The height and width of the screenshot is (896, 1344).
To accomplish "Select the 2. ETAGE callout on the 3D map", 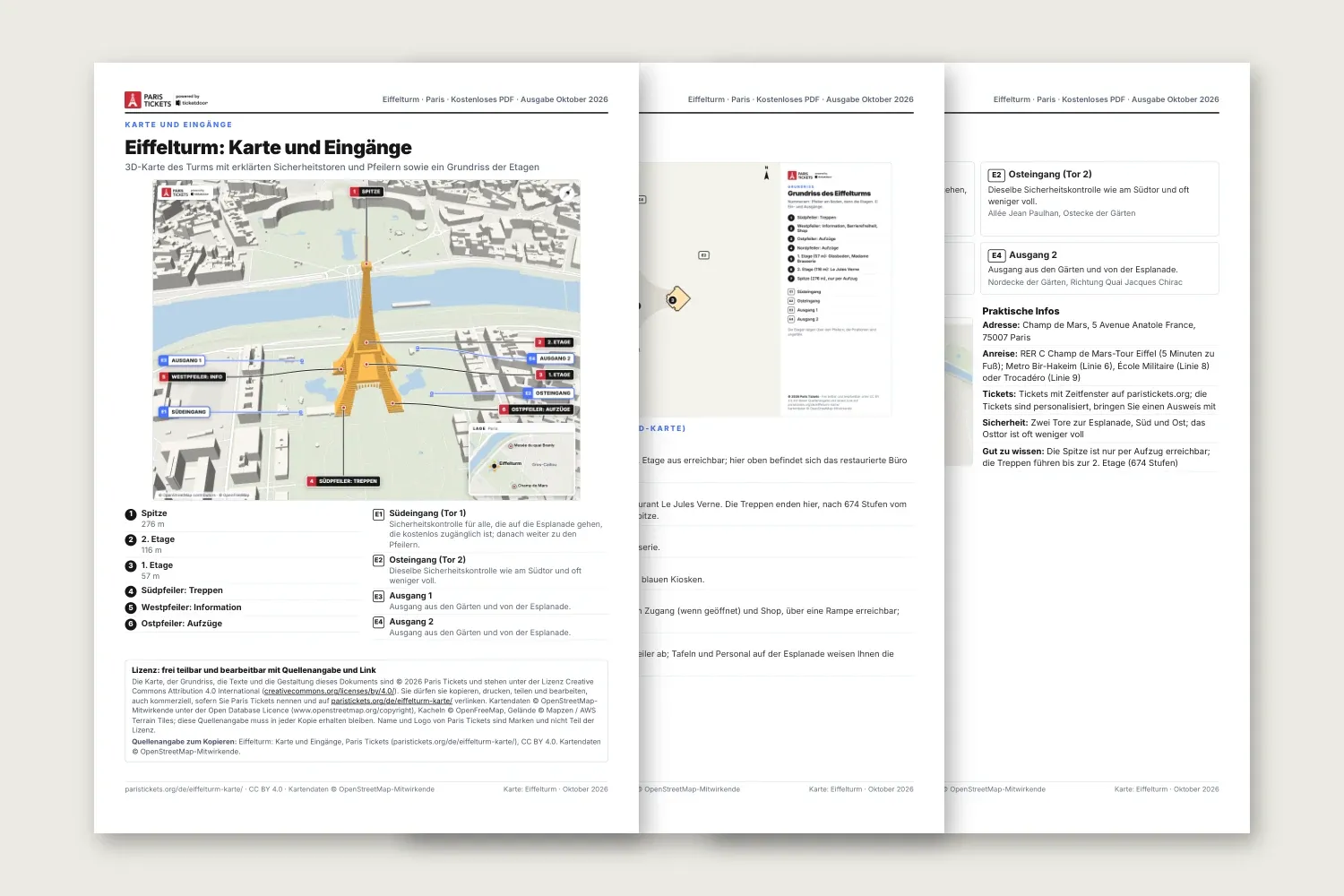I will pyautogui.click(x=554, y=342).
